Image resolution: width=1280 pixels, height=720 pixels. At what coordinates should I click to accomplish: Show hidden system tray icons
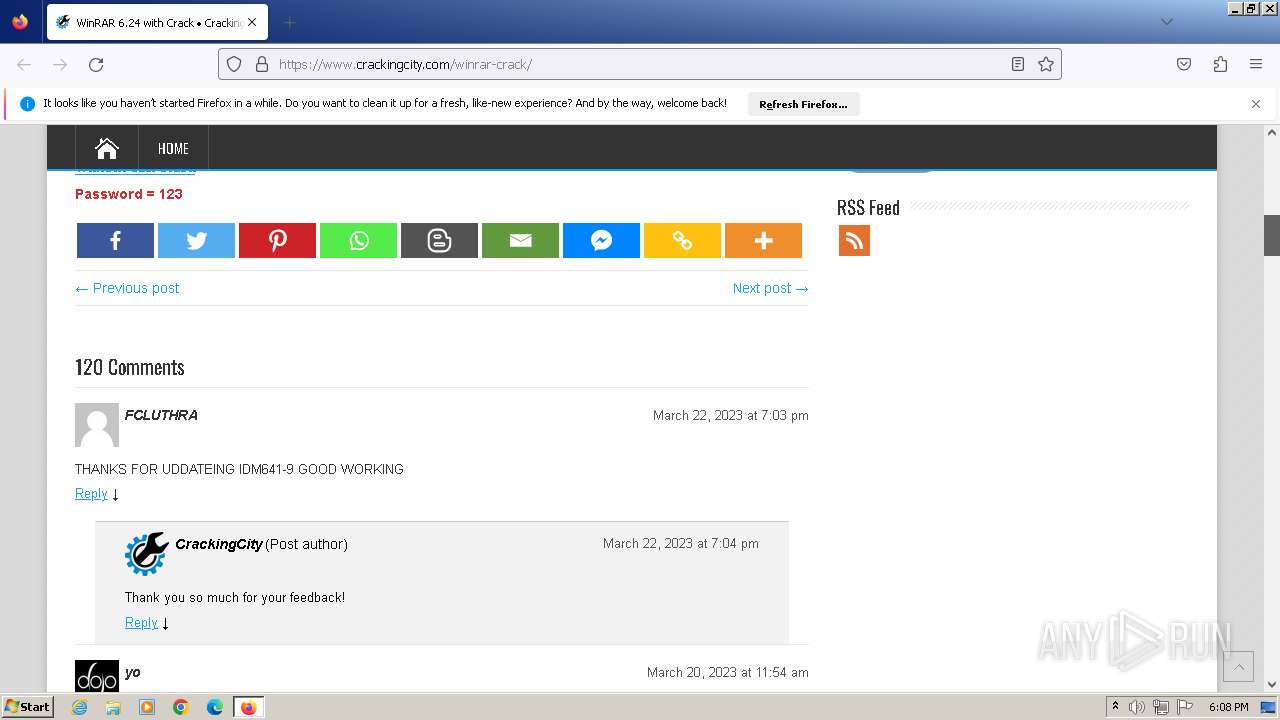click(1115, 707)
